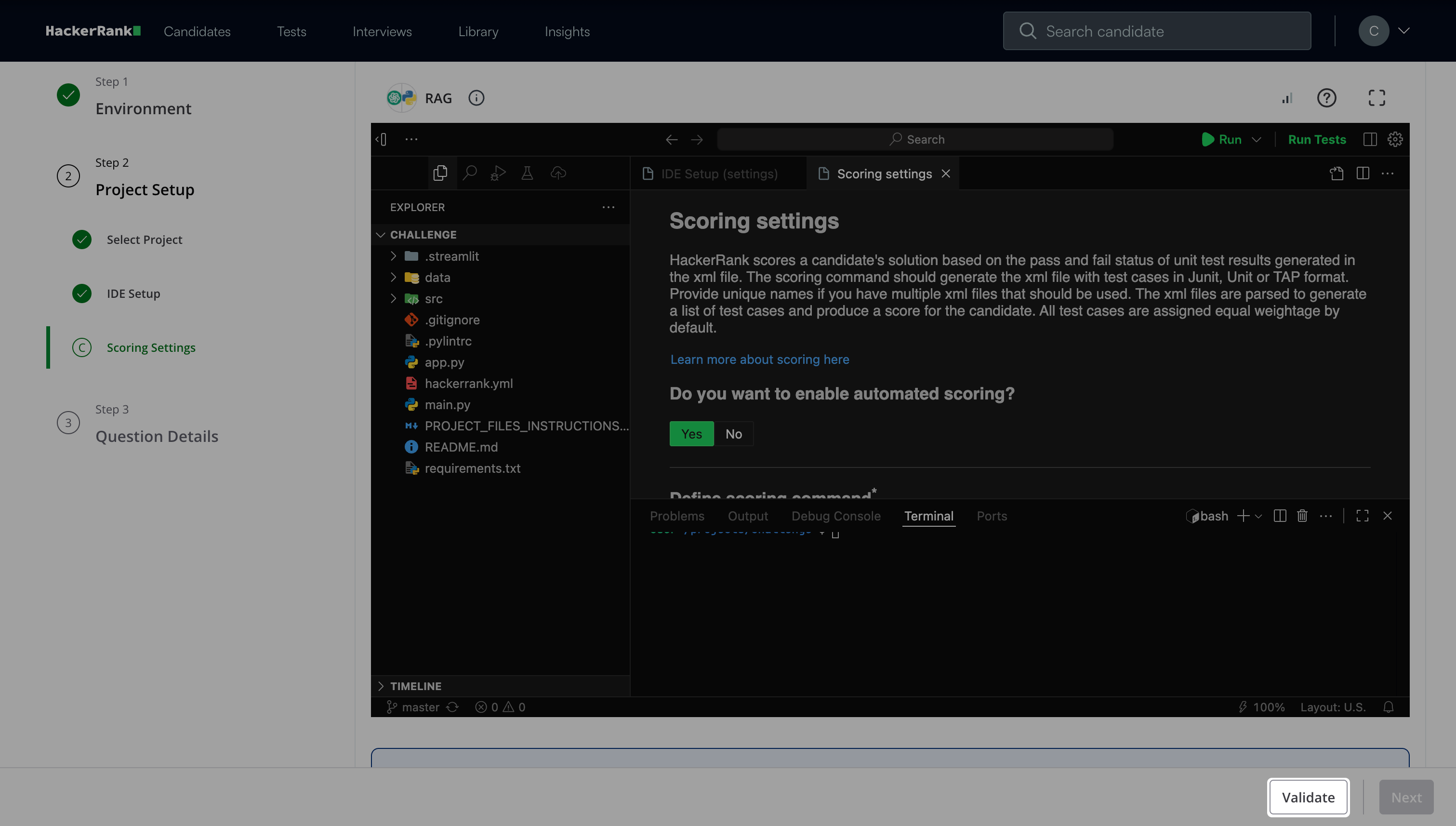Select Yes for automated scoring
The width and height of the screenshot is (1456, 826).
click(691, 434)
